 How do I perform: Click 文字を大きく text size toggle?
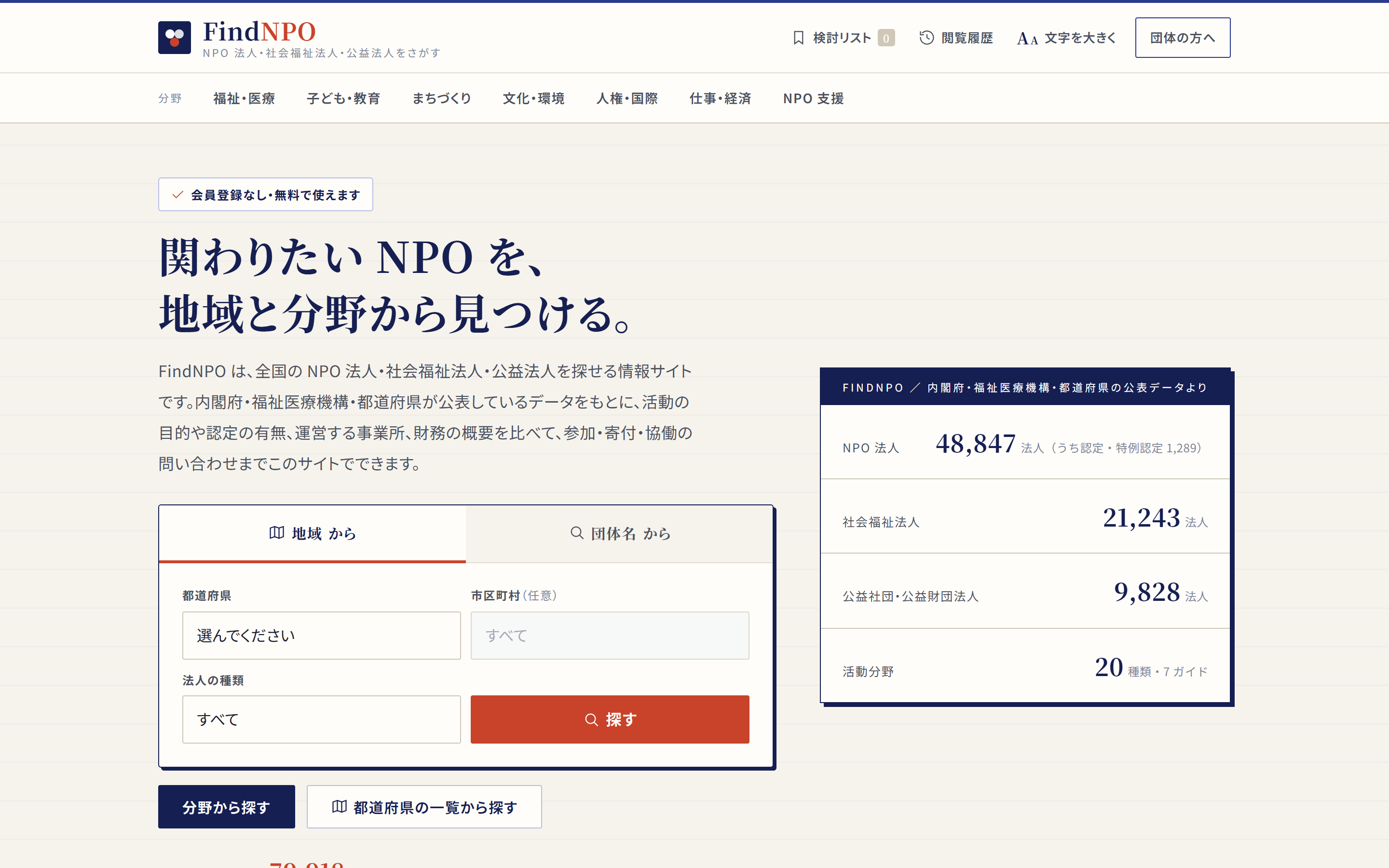(1066, 38)
